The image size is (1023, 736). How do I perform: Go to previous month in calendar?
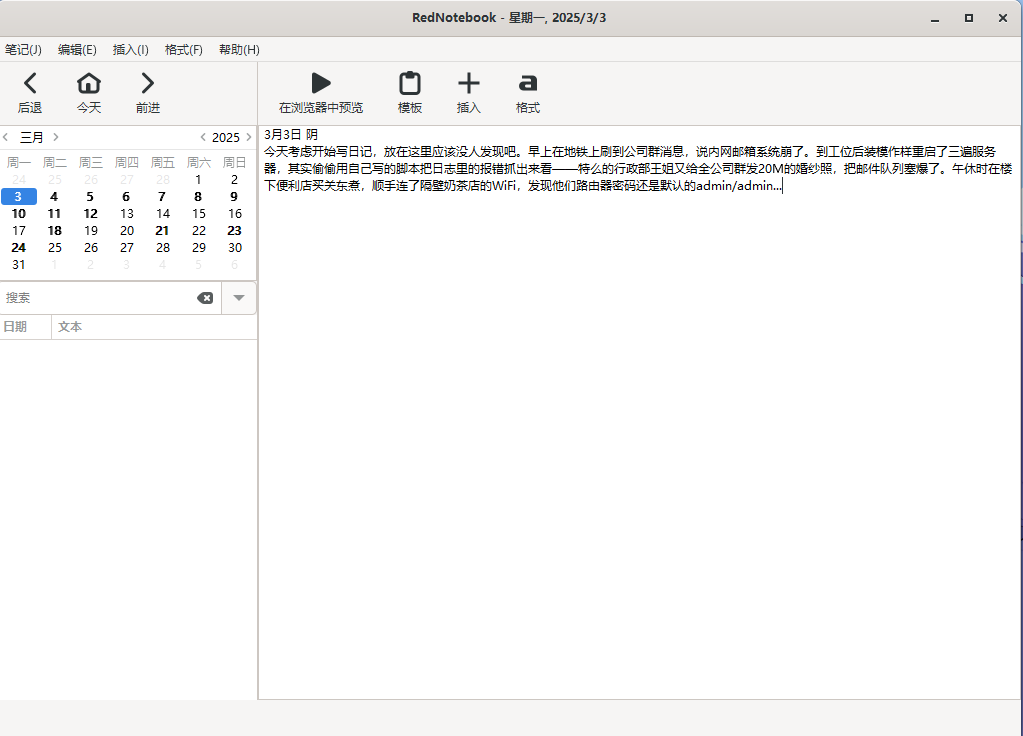click(6, 137)
